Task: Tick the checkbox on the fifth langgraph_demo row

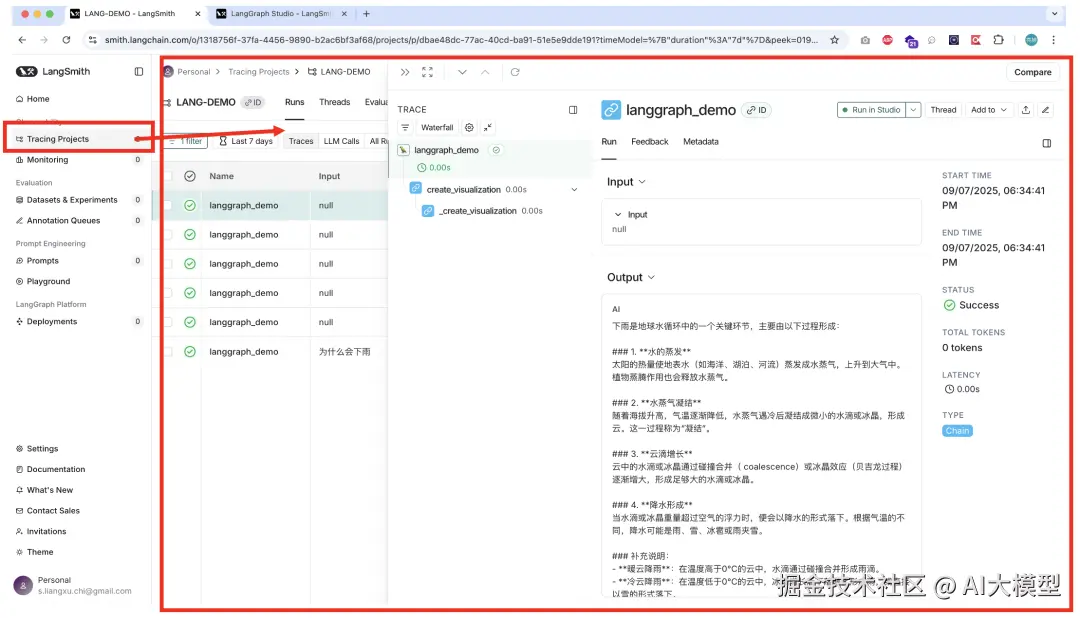Action: coord(168,322)
